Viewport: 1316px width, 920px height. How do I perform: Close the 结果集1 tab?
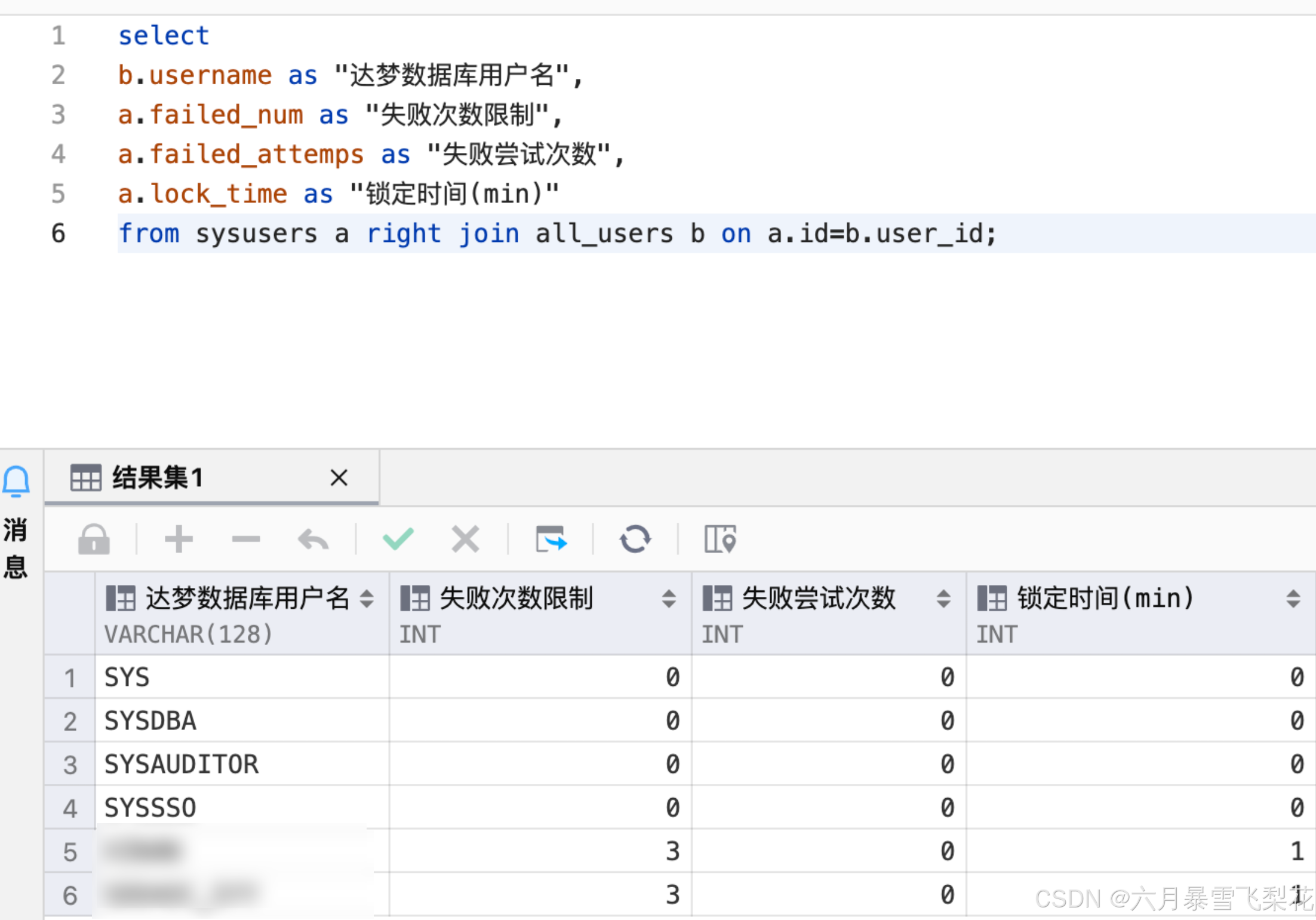click(x=339, y=478)
